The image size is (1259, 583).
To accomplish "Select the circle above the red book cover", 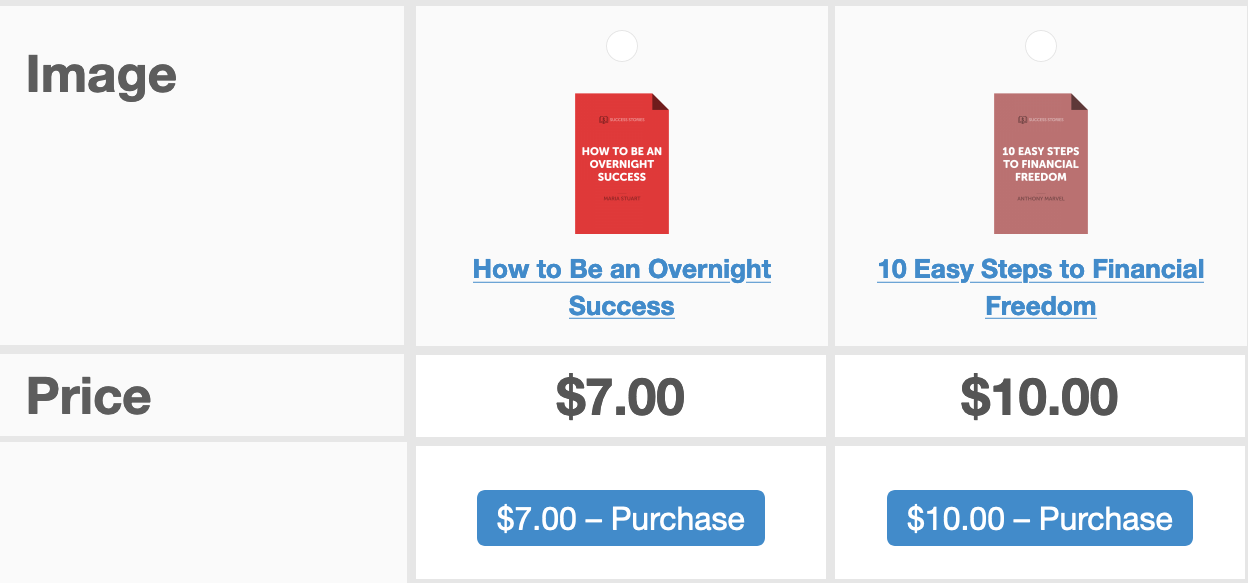I will click(x=621, y=46).
